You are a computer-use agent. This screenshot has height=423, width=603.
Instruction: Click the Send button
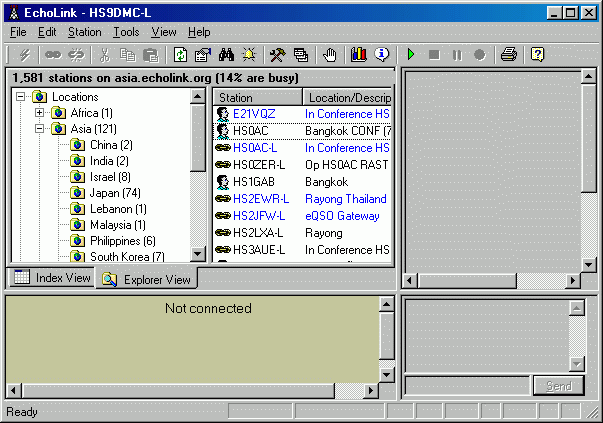coord(559,386)
